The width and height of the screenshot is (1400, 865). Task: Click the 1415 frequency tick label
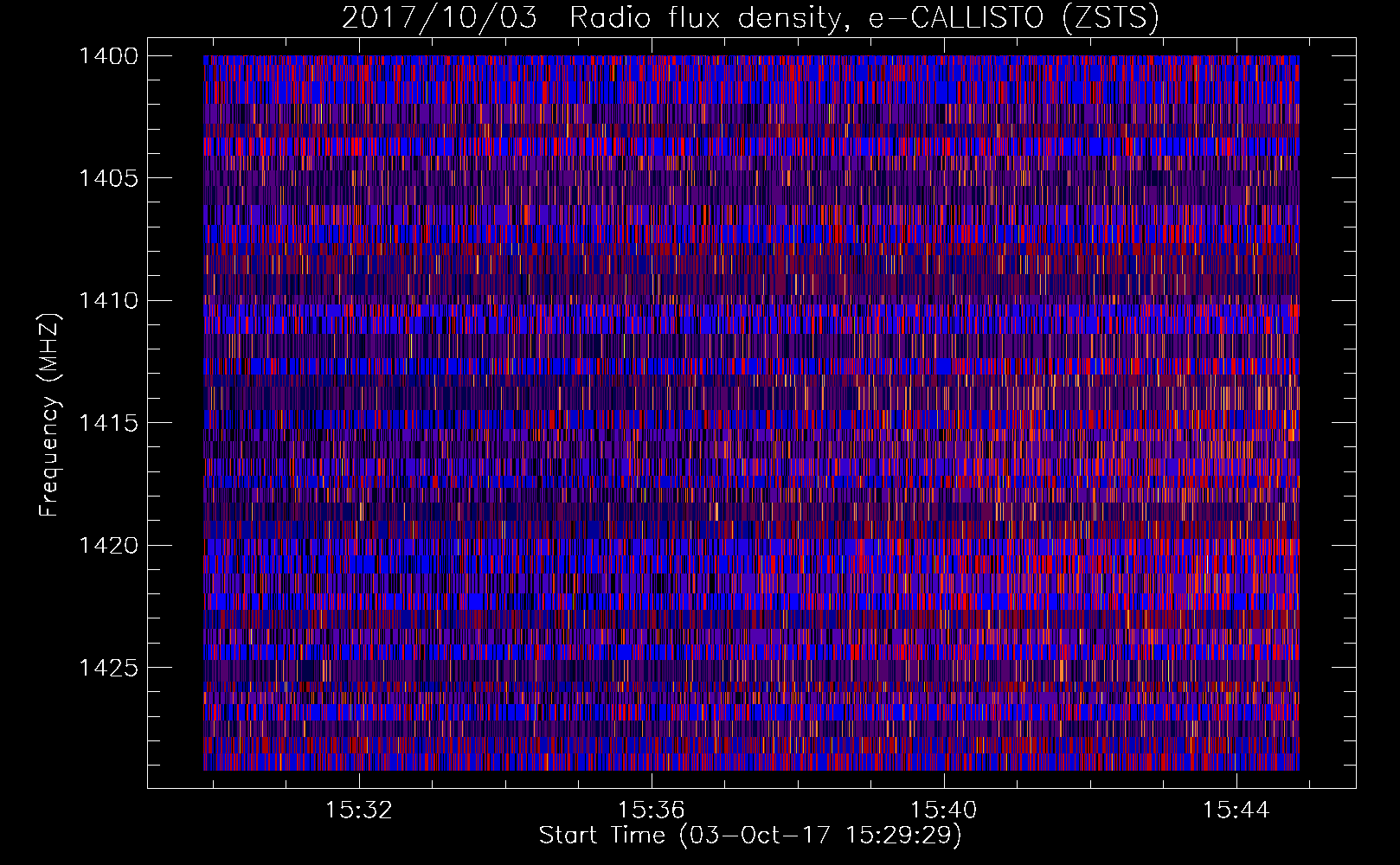point(107,423)
